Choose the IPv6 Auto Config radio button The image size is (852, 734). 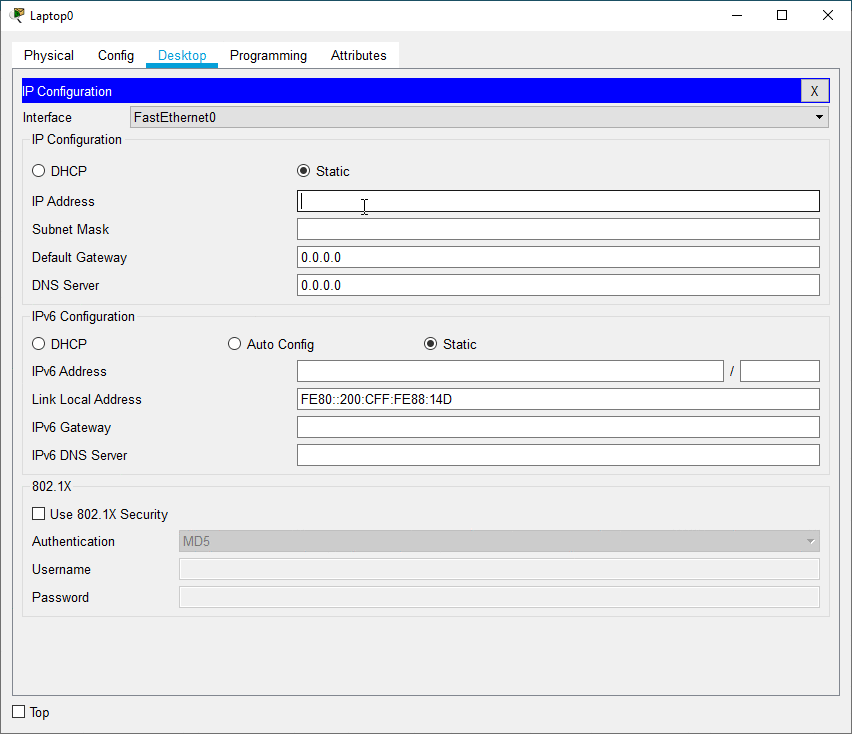[235, 344]
